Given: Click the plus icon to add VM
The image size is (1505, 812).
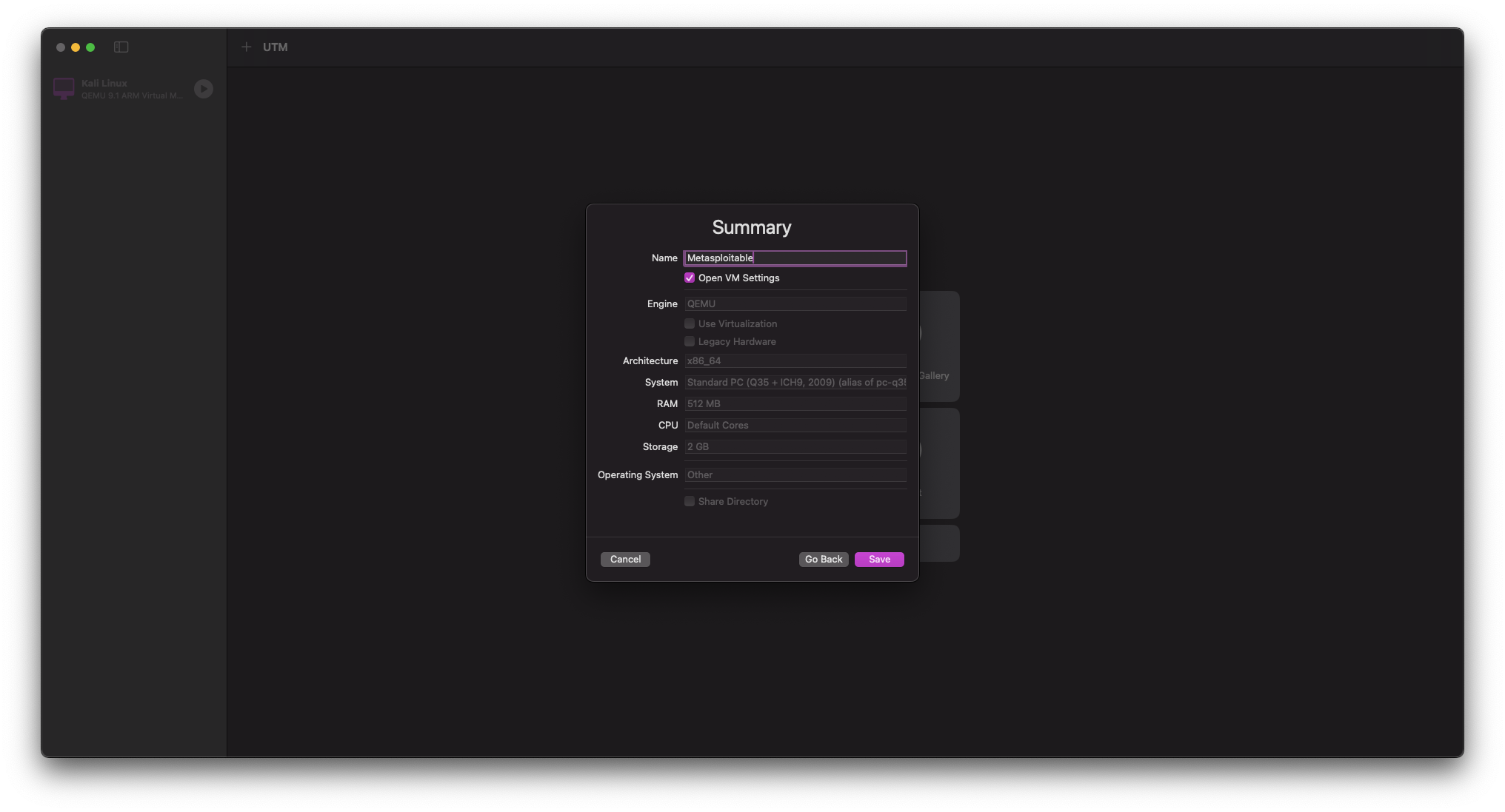Looking at the screenshot, I should pos(247,47).
